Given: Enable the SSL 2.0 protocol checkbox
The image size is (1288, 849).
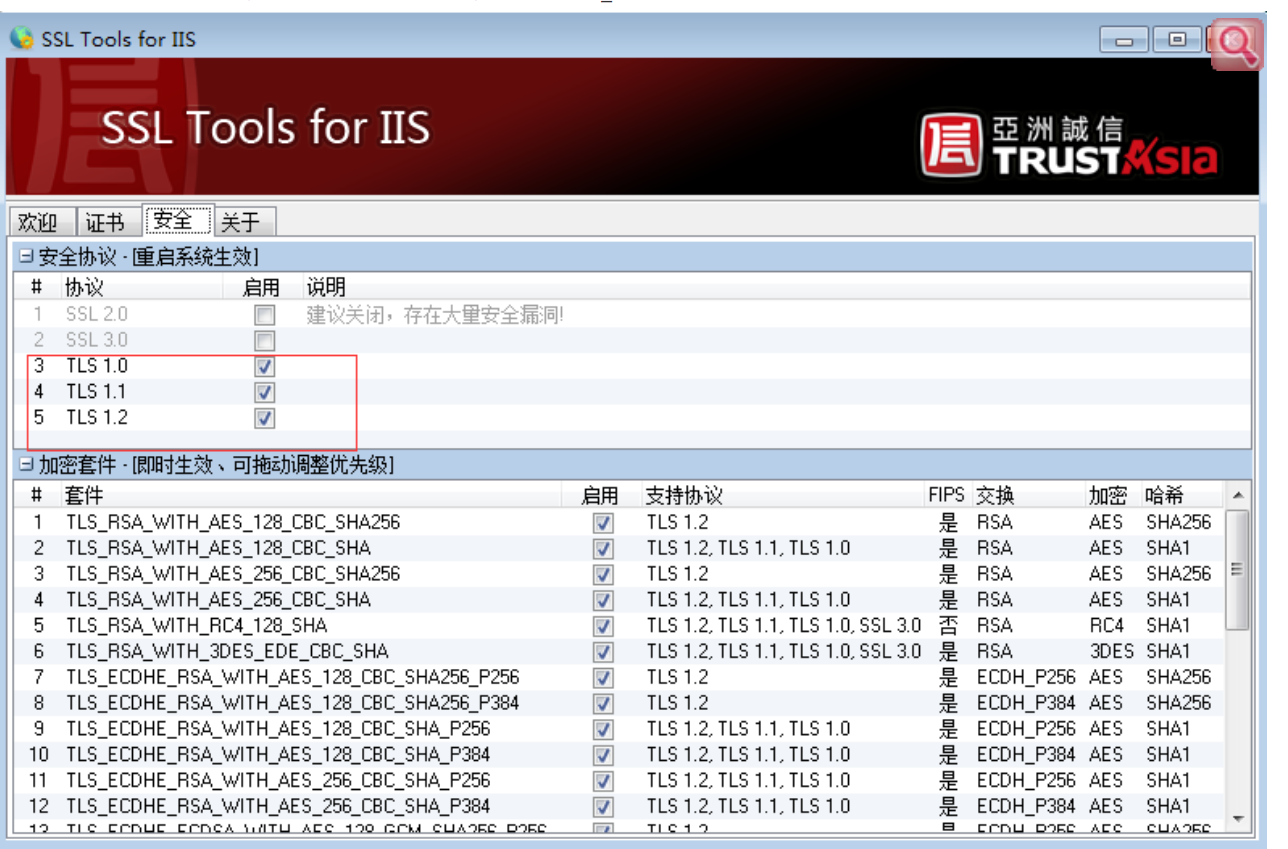Looking at the screenshot, I should 264,315.
